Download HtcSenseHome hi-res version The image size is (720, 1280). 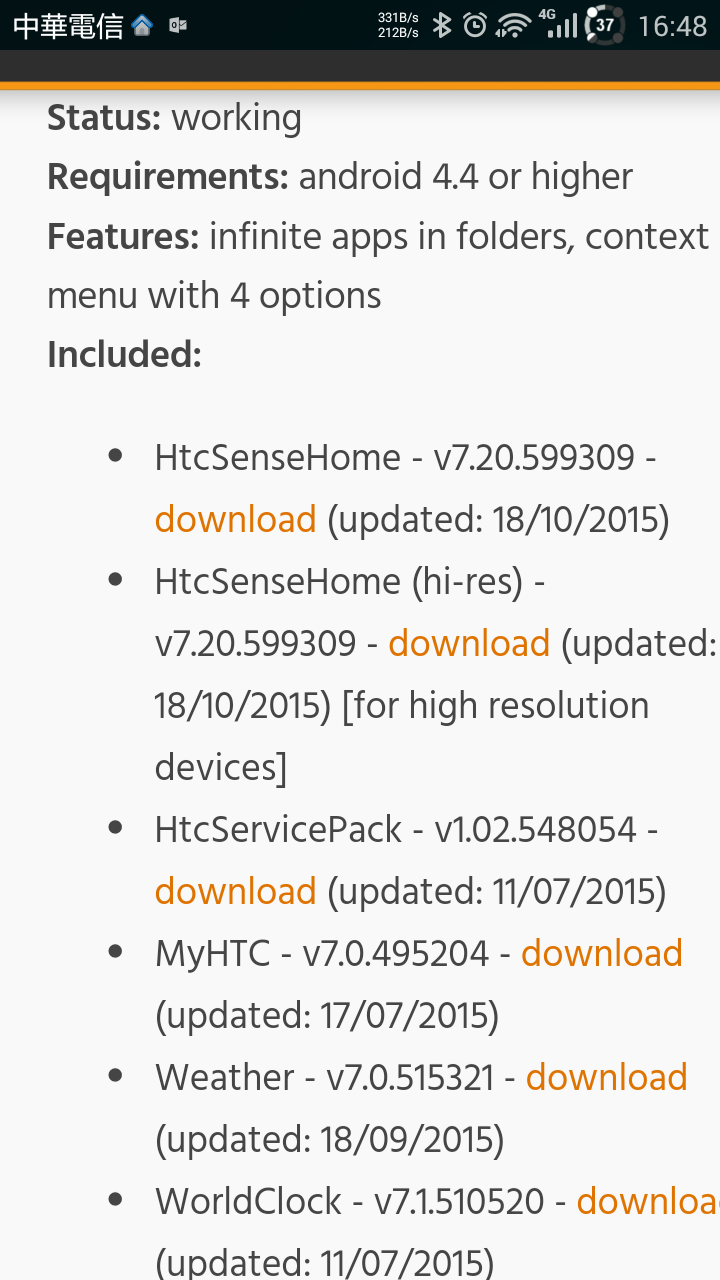[469, 644]
